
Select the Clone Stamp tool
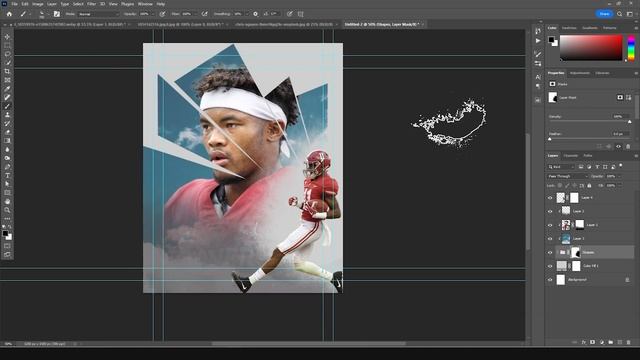pos(7,115)
